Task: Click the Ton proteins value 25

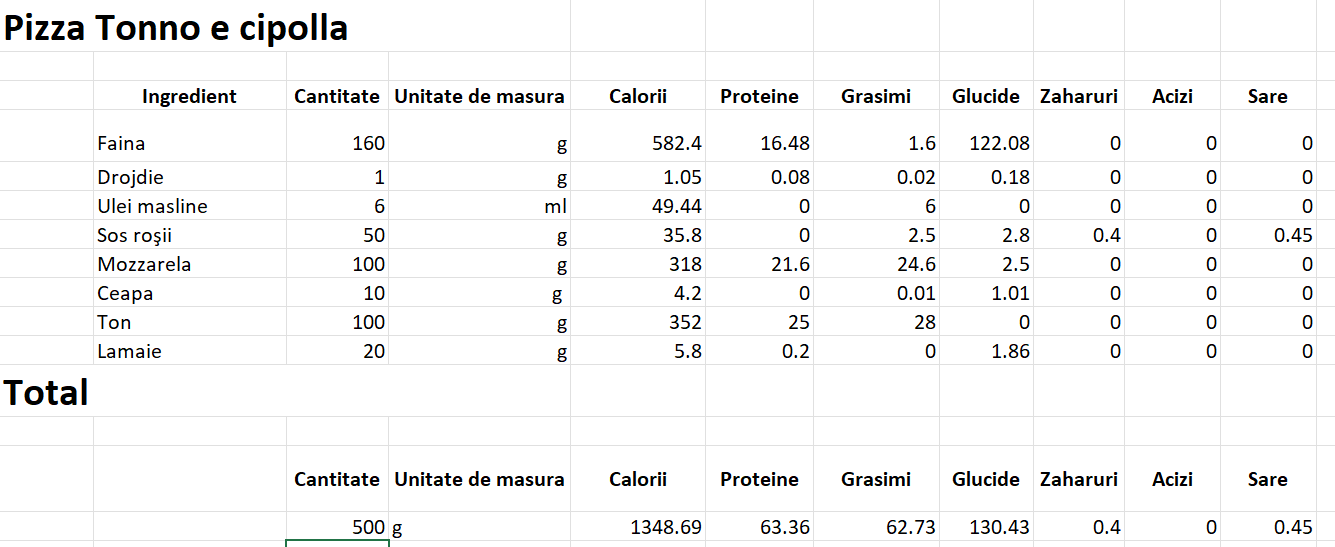Action: (759, 322)
